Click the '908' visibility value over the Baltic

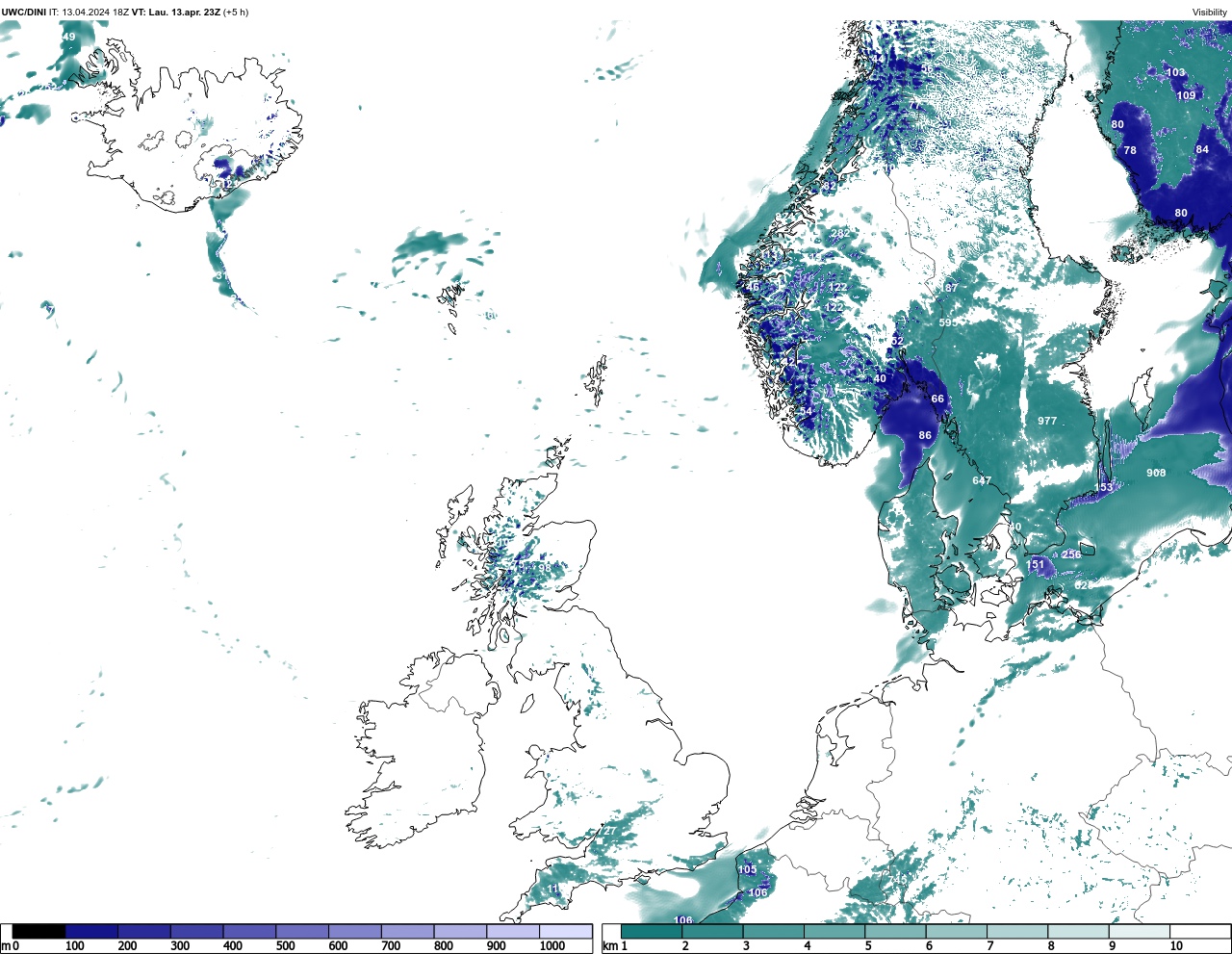(x=1156, y=473)
